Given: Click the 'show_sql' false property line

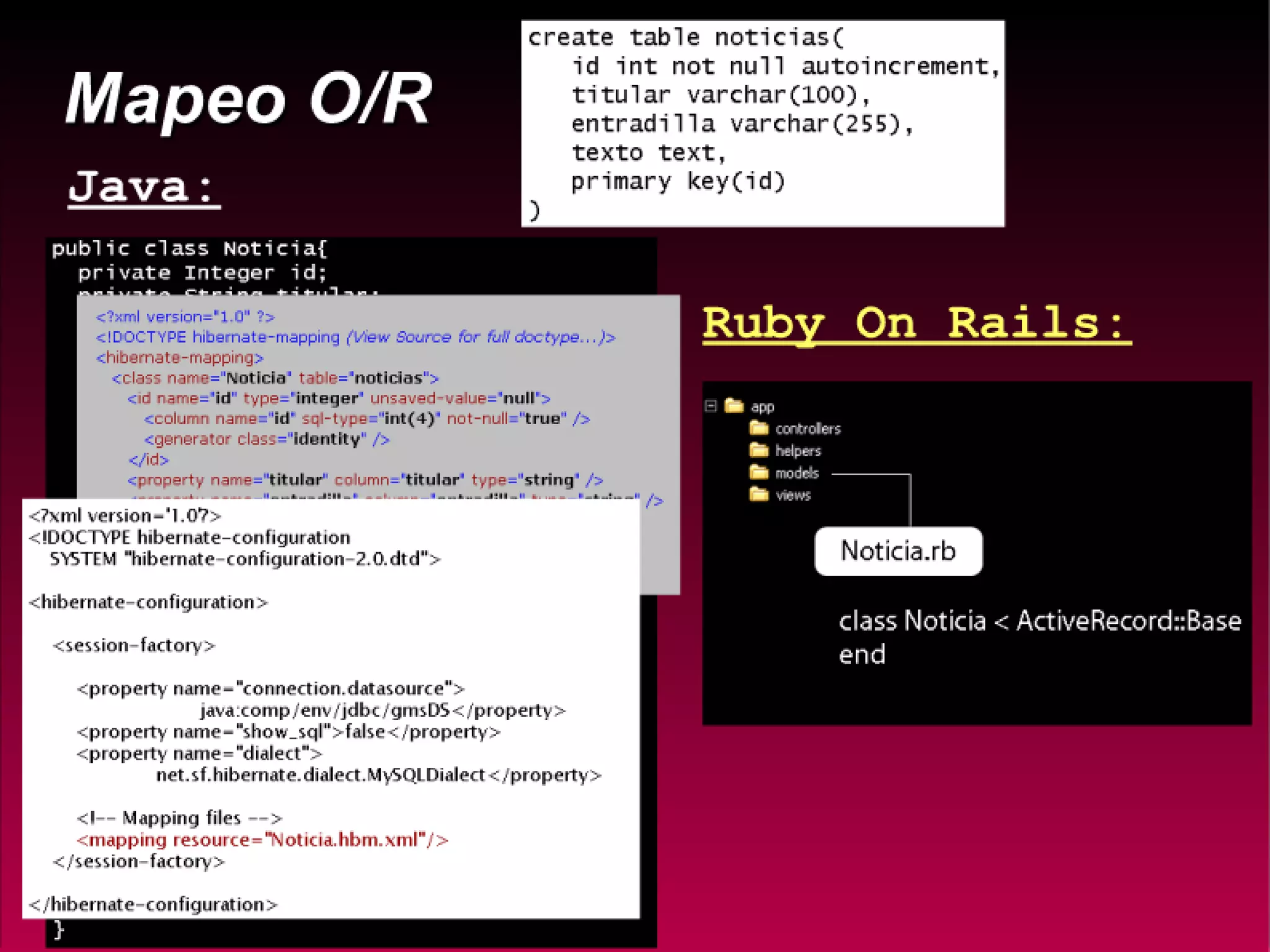Looking at the screenshot, I should click(x=288, y=732).
